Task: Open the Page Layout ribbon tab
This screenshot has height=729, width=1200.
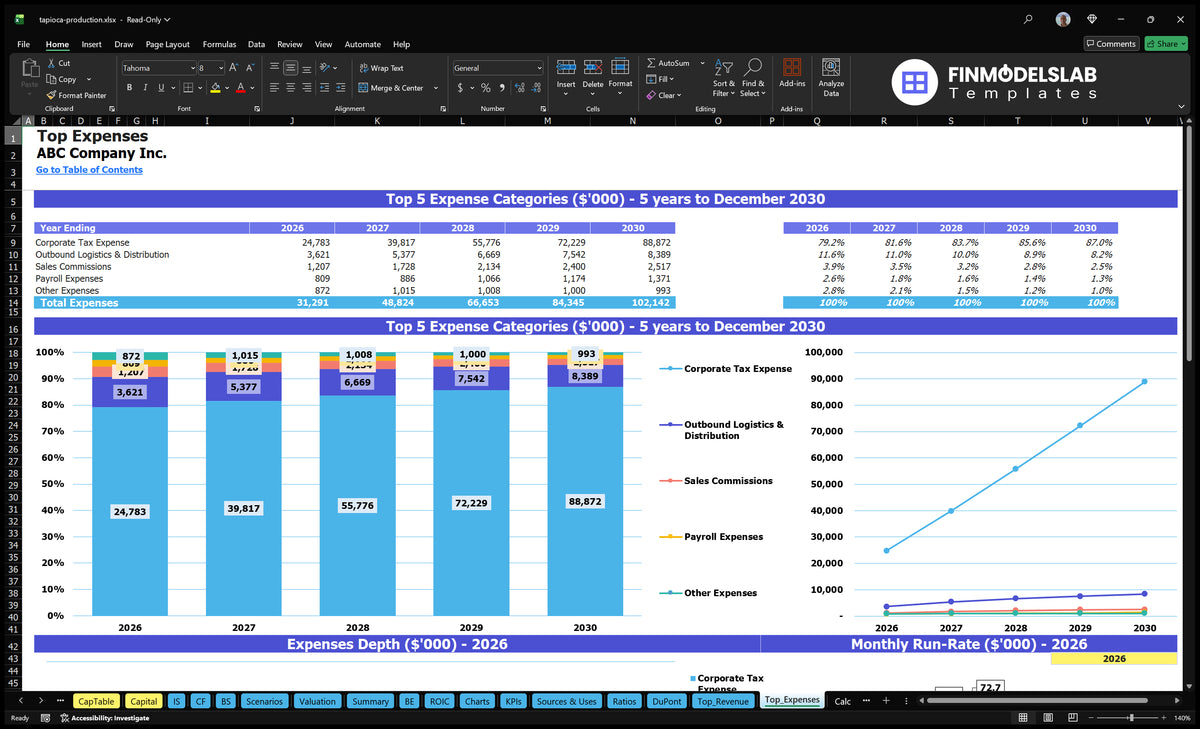Action: point(167,44)
